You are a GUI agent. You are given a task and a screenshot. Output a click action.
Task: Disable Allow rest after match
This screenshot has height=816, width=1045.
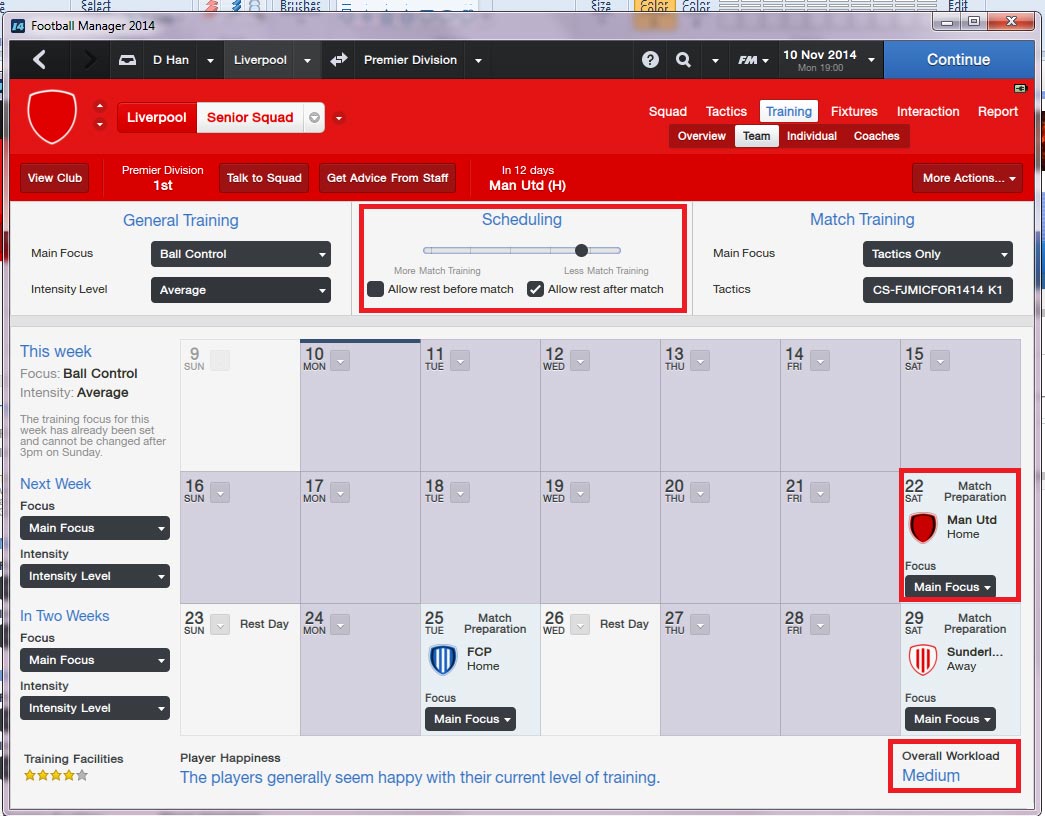(x=535, y=289)
